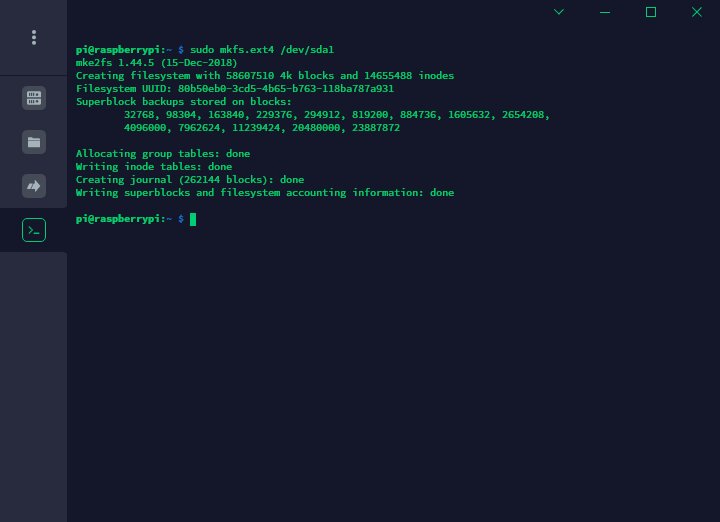Screen dimensions: 720x522
Task: Minimize the terminal window
Action: [x=605, y=12]
